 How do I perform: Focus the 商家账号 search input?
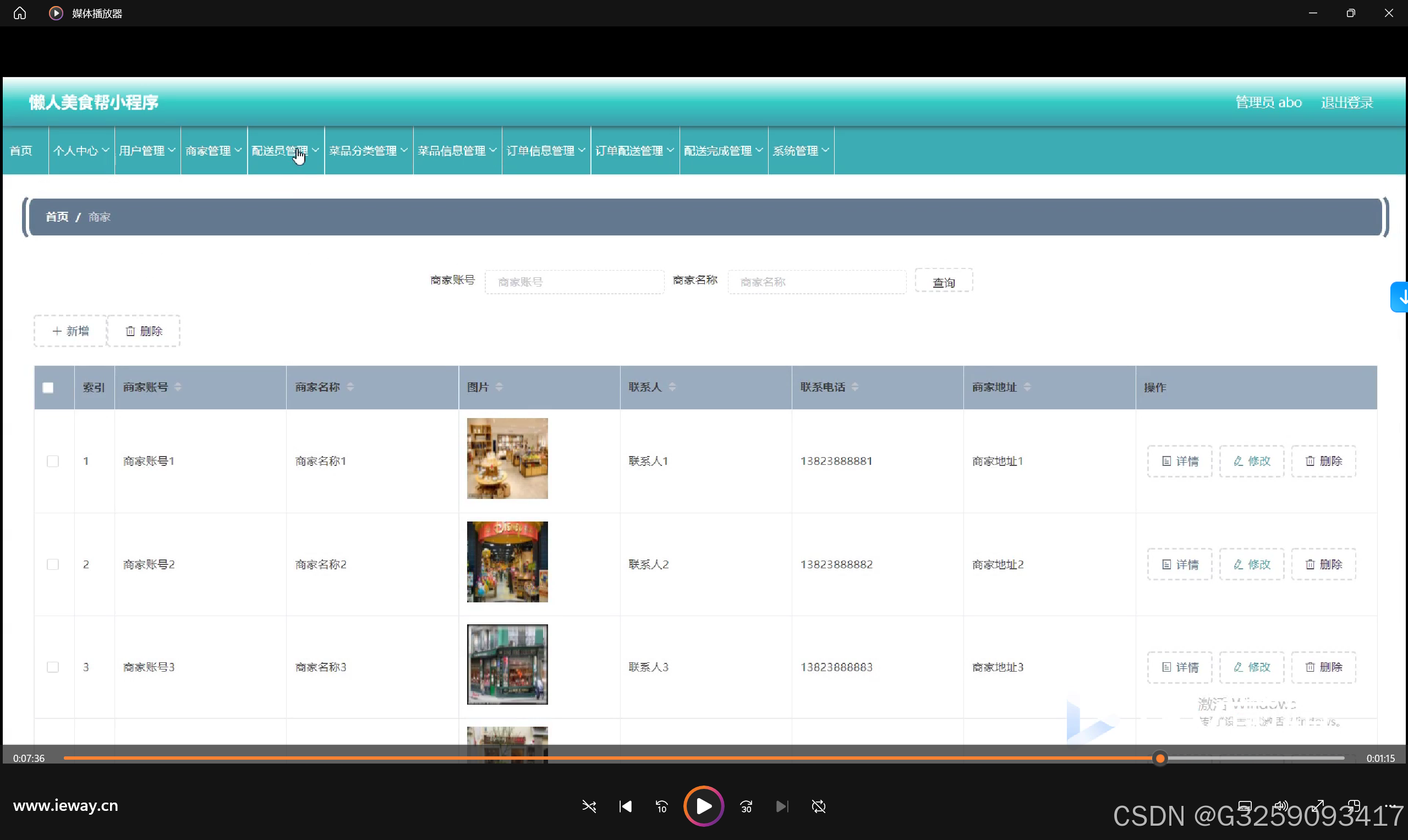click(574, 282)
